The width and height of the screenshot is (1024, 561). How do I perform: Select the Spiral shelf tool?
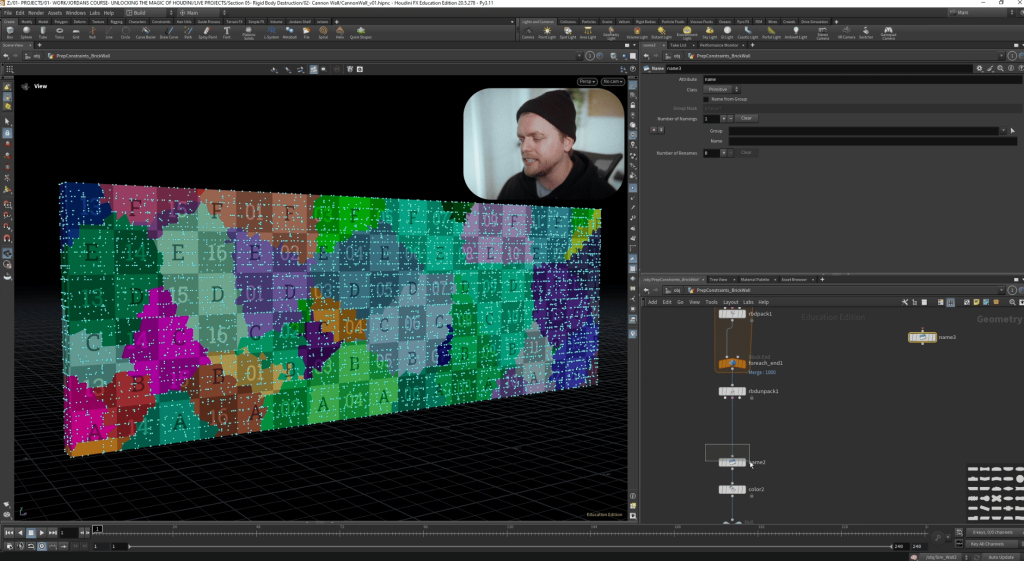pyautogui.click(x=323, y=32)
